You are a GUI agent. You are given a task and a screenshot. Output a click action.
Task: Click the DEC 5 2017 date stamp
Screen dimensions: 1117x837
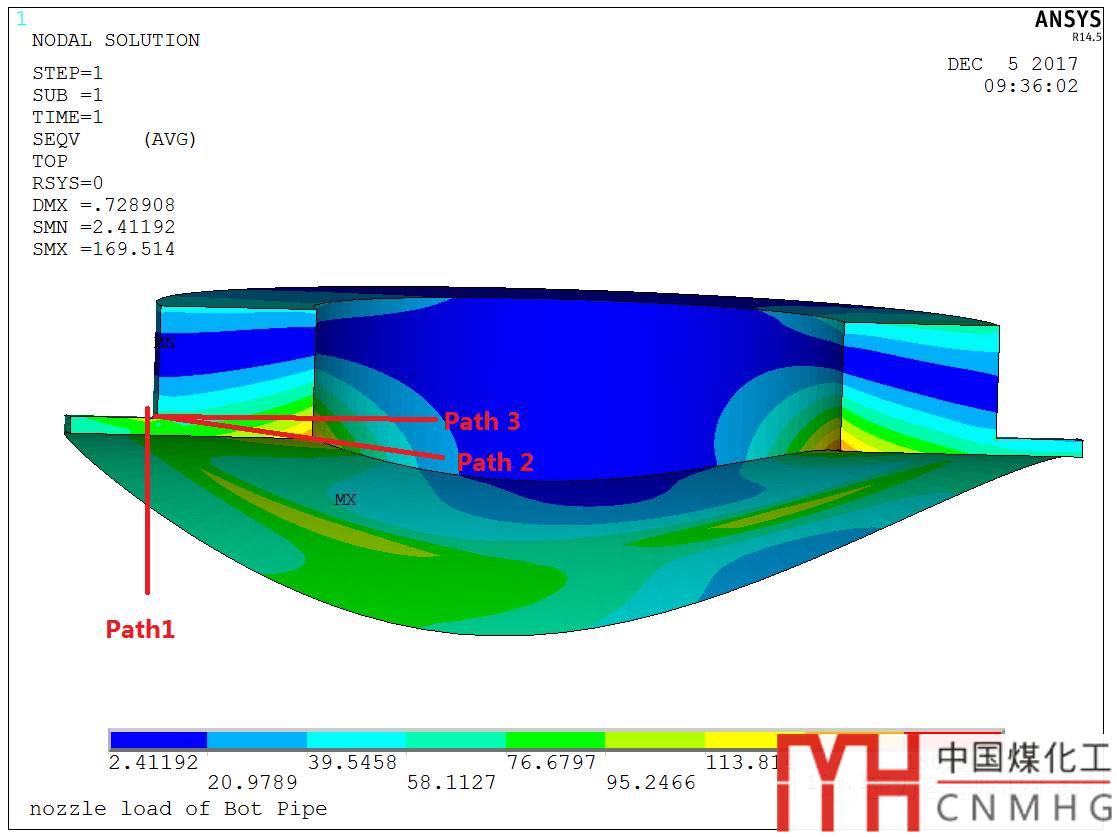click(x=1012, y=64)
